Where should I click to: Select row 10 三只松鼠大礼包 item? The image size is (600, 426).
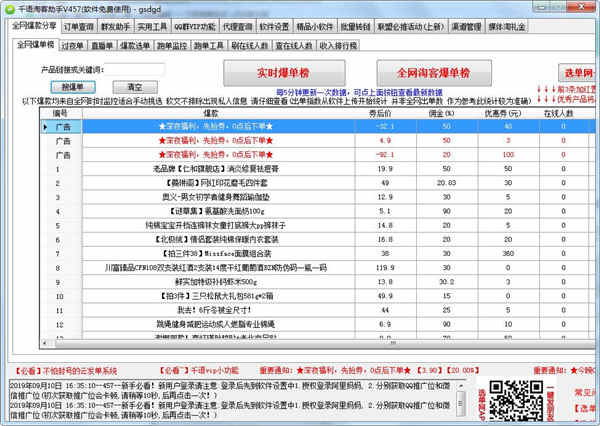216,296
